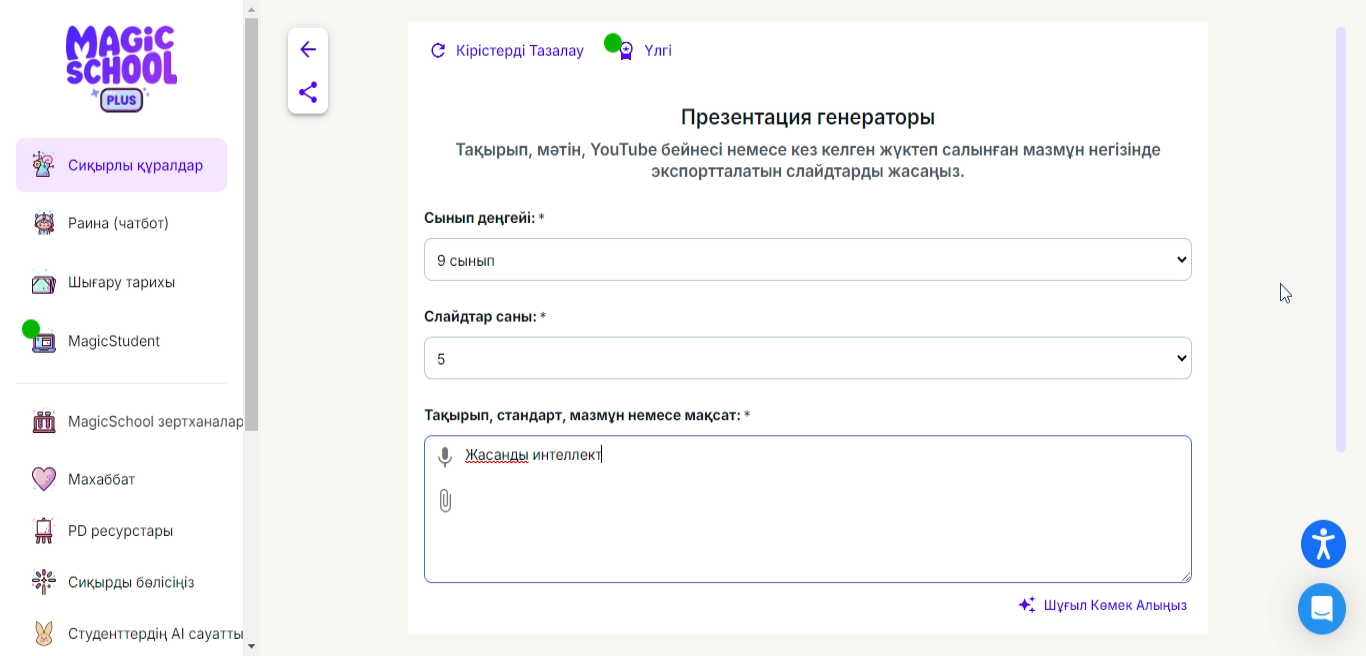Open Раина (чатбот) in the sidebar

tap(117, 223)
